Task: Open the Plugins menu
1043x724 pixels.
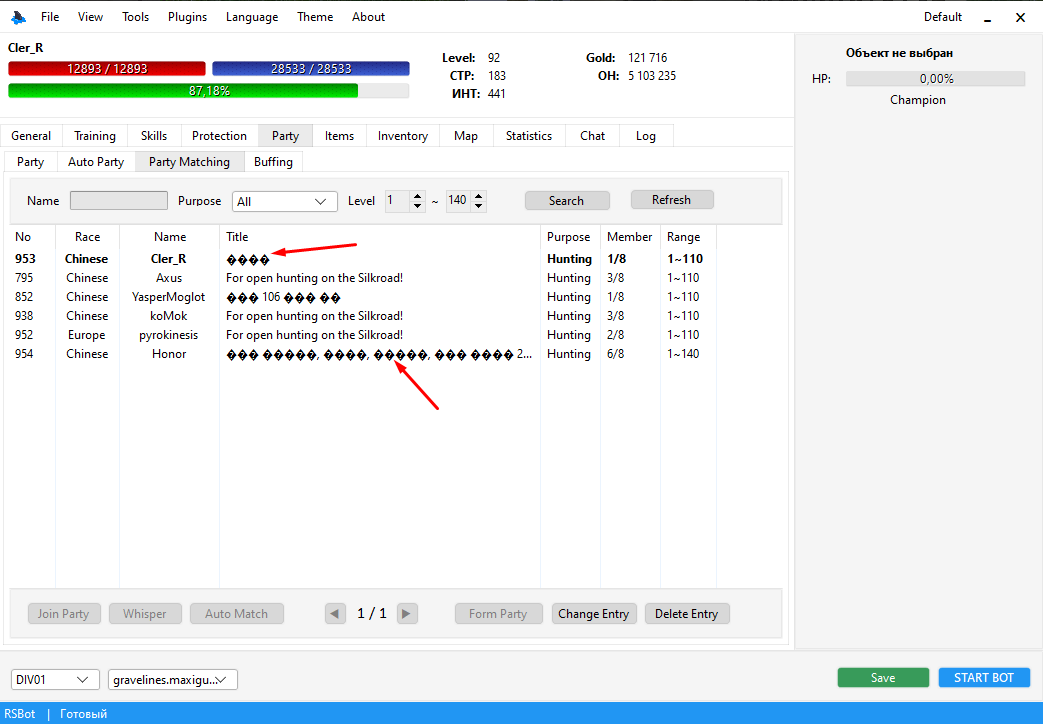Action: [187, 16]
